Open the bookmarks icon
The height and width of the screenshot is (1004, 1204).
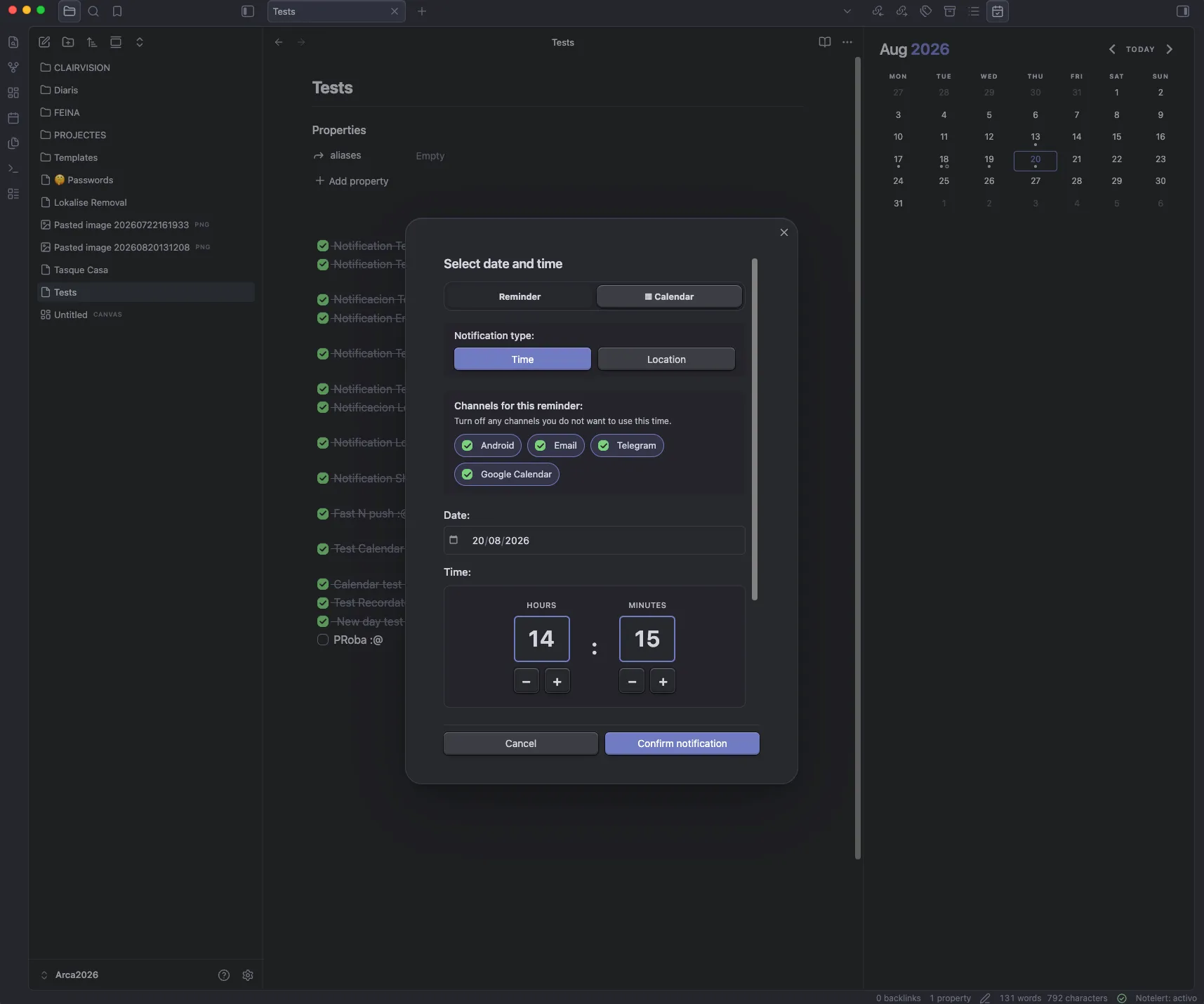(117, 11)
